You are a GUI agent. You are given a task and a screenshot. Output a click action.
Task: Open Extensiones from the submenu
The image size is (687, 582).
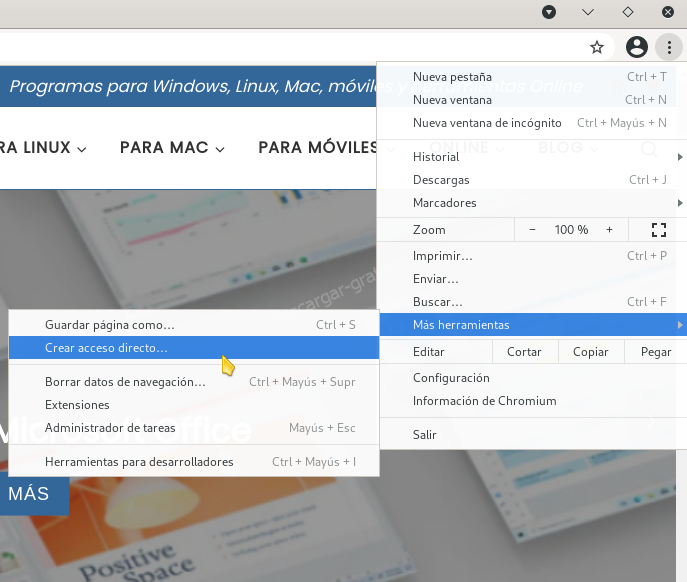194,405
